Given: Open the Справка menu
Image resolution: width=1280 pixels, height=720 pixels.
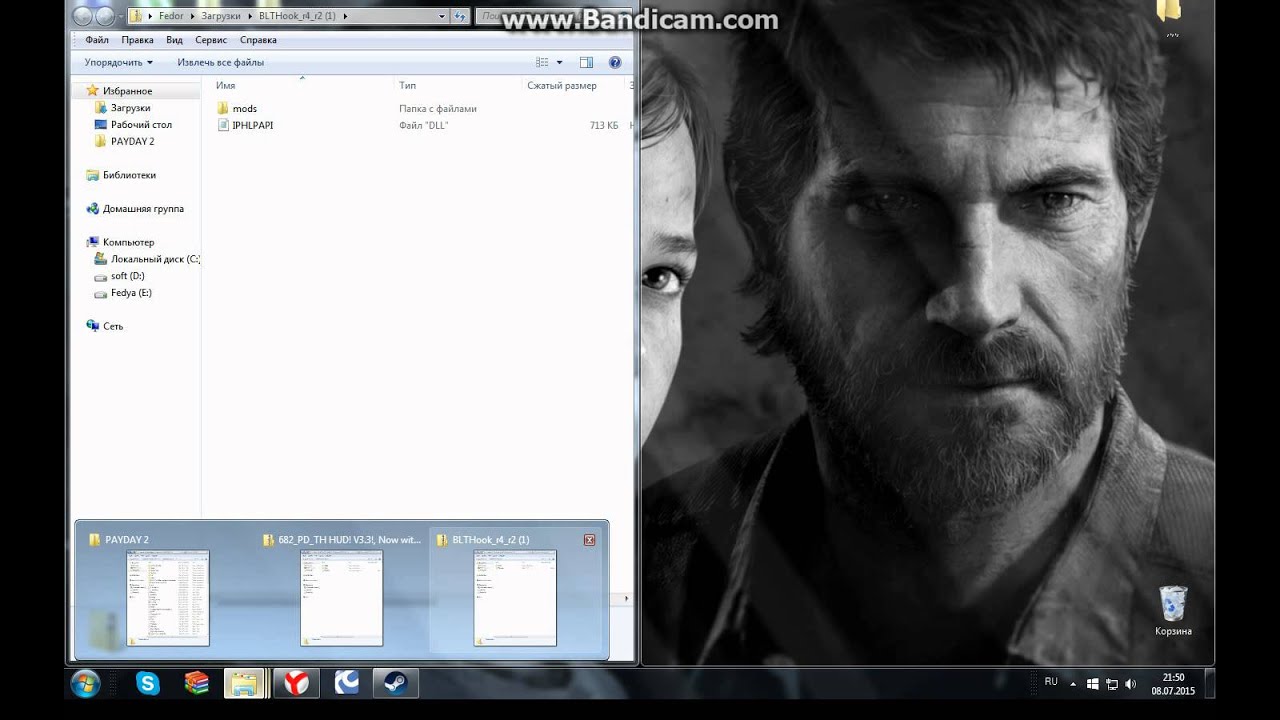Looking at the screenshot, I should click(x=258, y=40).
